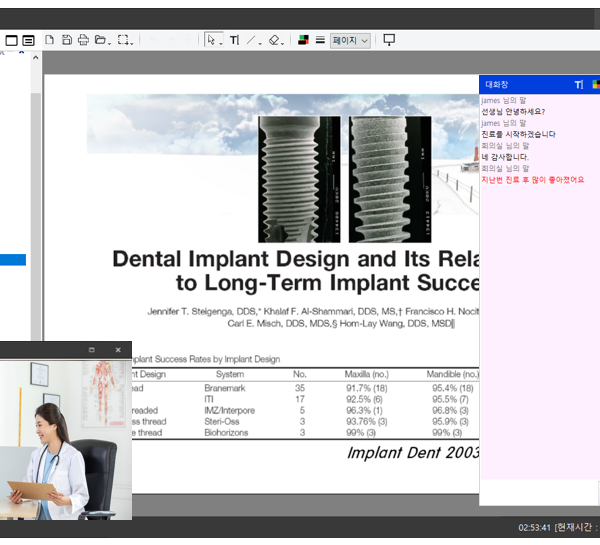Click the 'Maxilla (no.)' column header
The height and width of the screenshot is (545, 600).
(367, 374)
